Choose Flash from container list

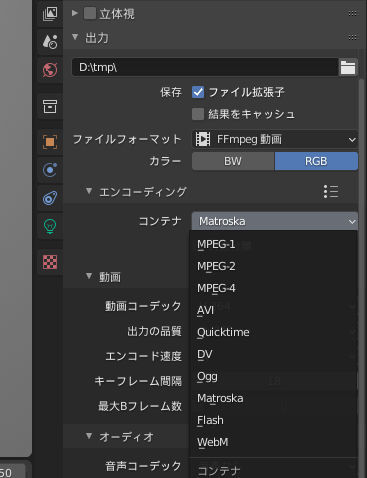[273, 420]
